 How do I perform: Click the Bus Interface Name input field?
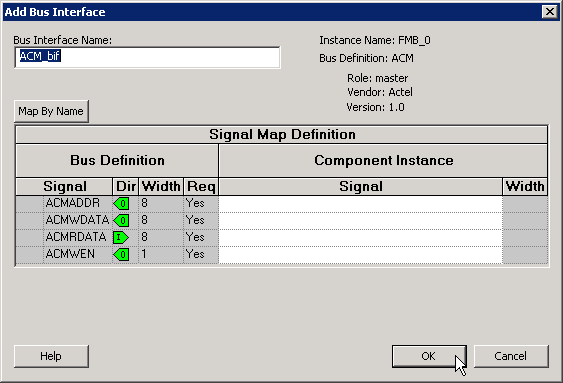(x=147, y=57)
